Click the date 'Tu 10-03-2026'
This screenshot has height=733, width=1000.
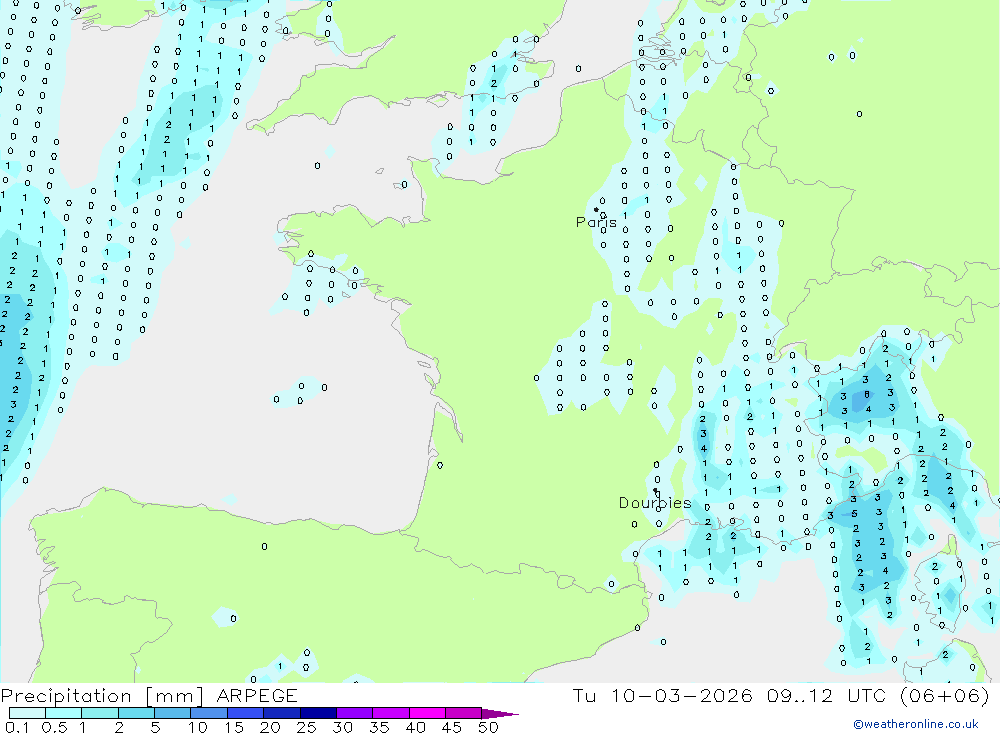coord(663,695)
